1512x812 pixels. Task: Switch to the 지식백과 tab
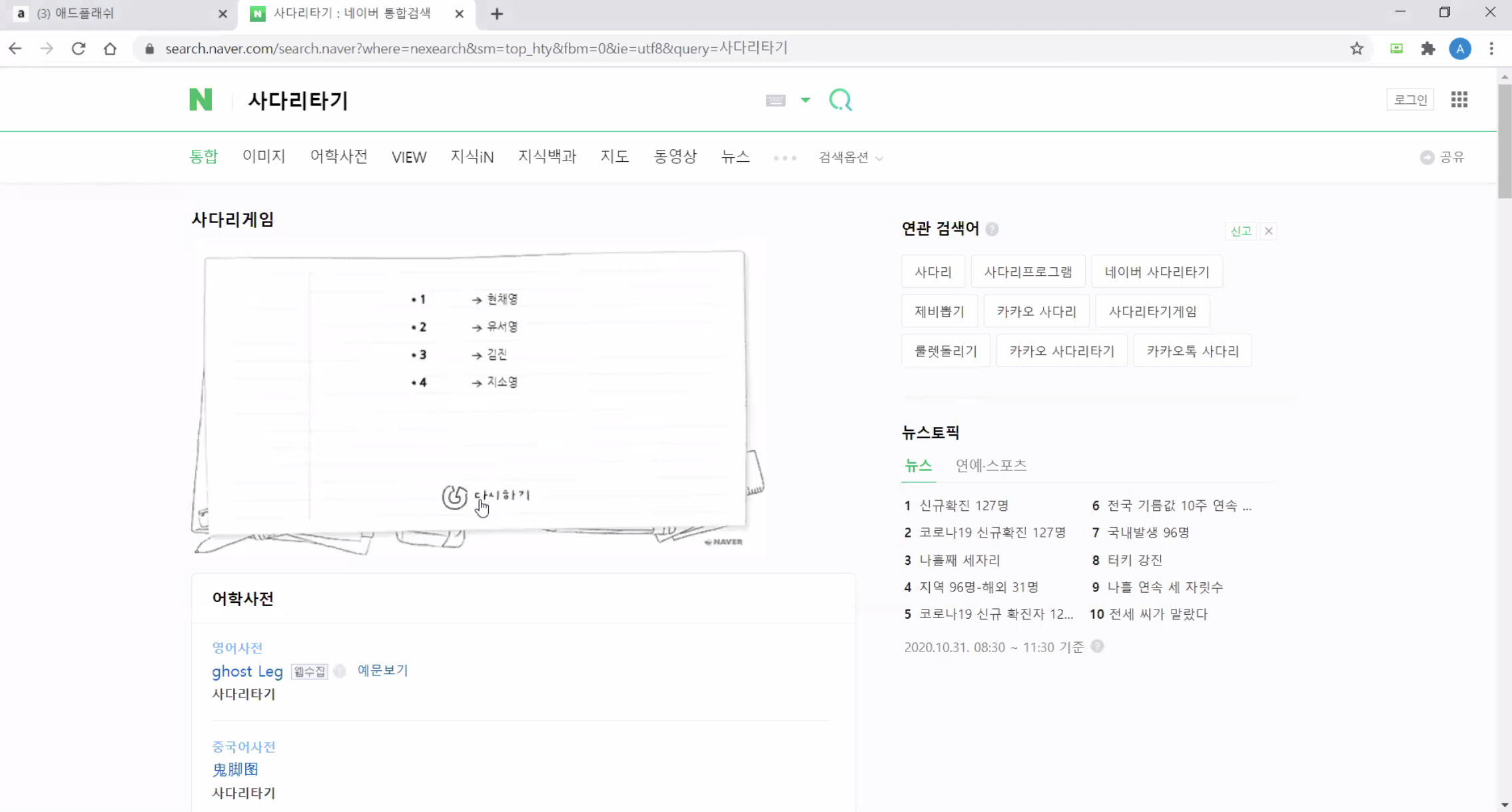[547, 157]
